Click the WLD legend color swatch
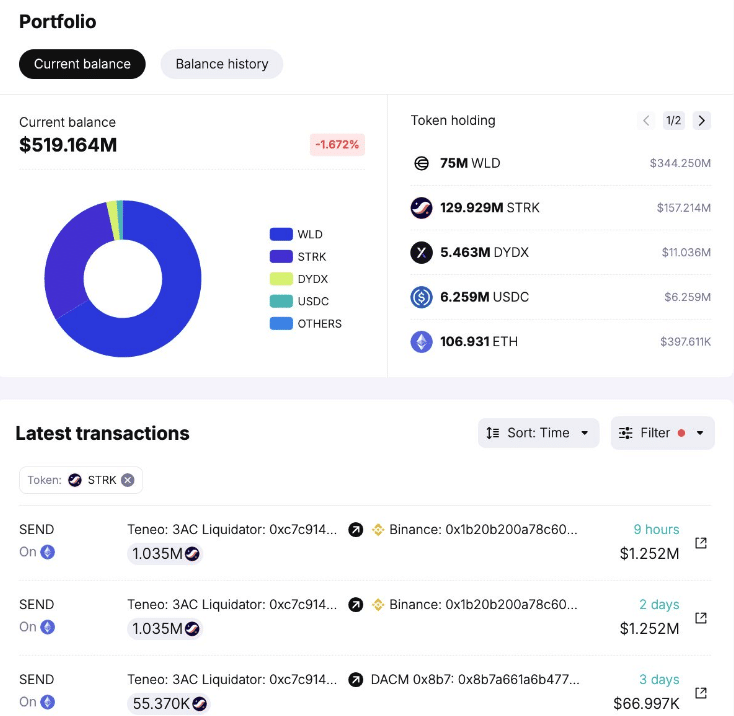734x716 pixels. tap(281, 234)
